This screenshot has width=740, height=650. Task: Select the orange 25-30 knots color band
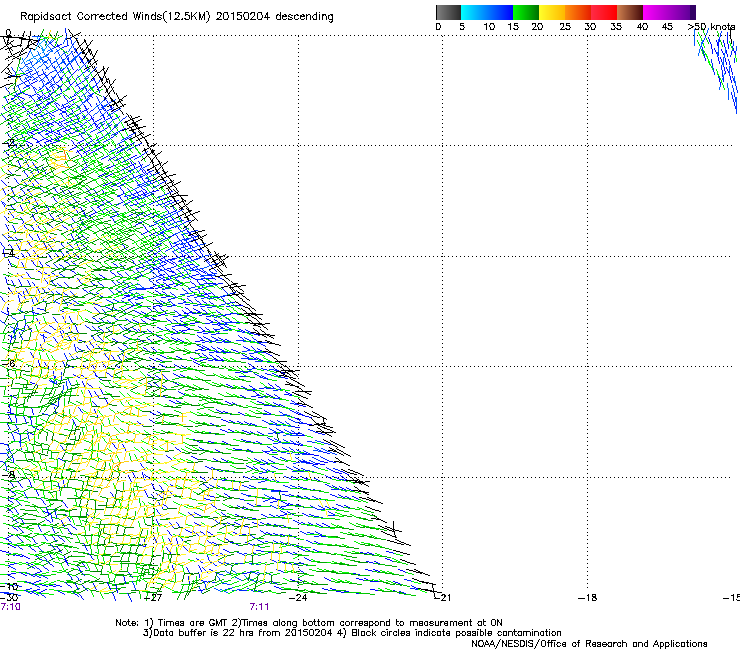578,12
